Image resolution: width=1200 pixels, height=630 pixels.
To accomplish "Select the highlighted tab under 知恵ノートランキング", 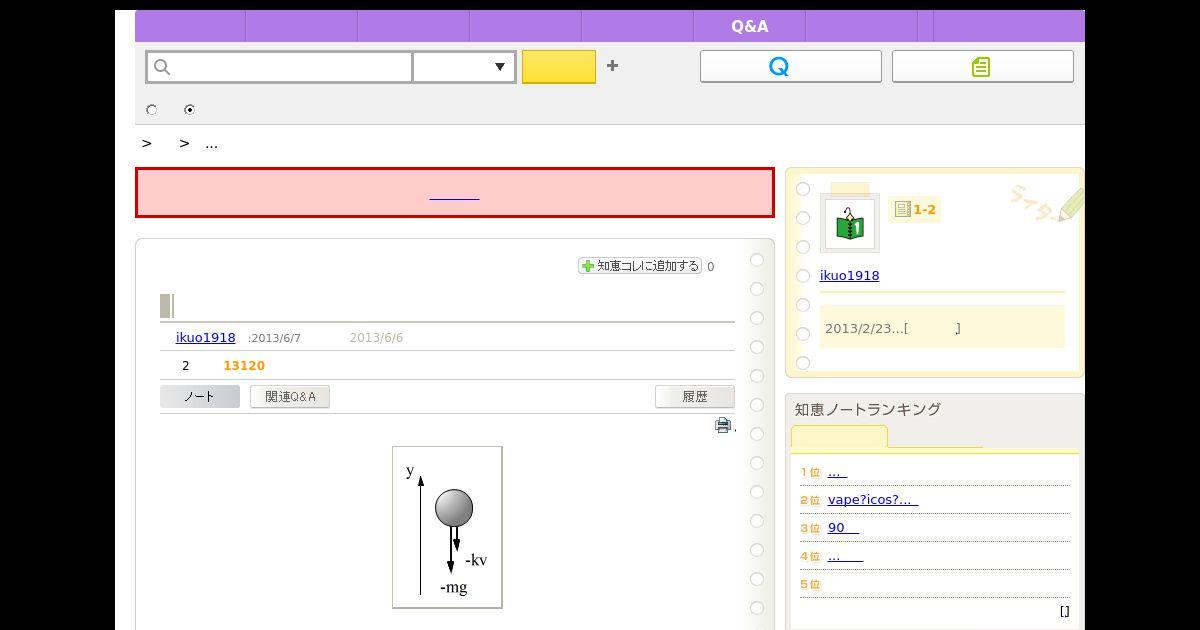I will click(x=839, y=438).
